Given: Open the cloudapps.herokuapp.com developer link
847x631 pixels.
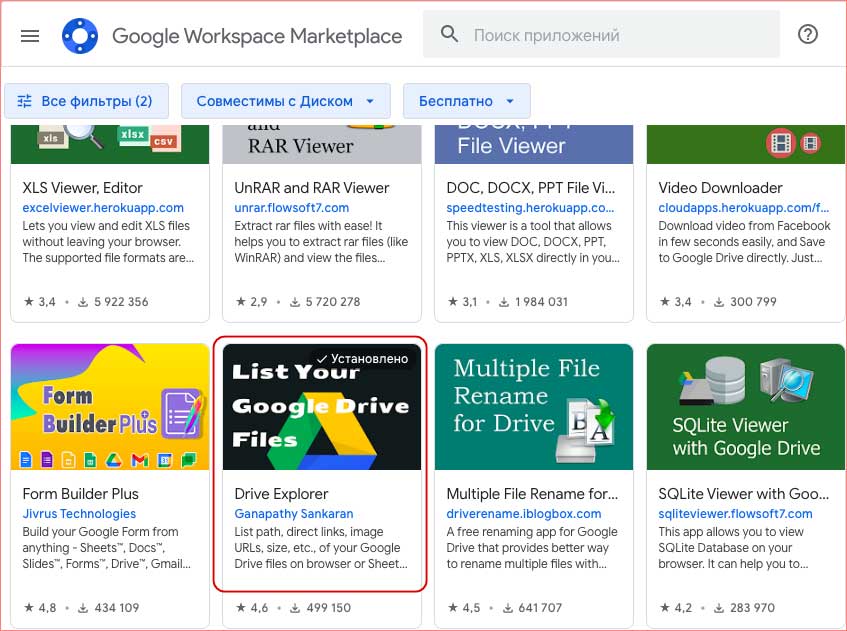Looking at the screenshot, I should tap(743, 207).
